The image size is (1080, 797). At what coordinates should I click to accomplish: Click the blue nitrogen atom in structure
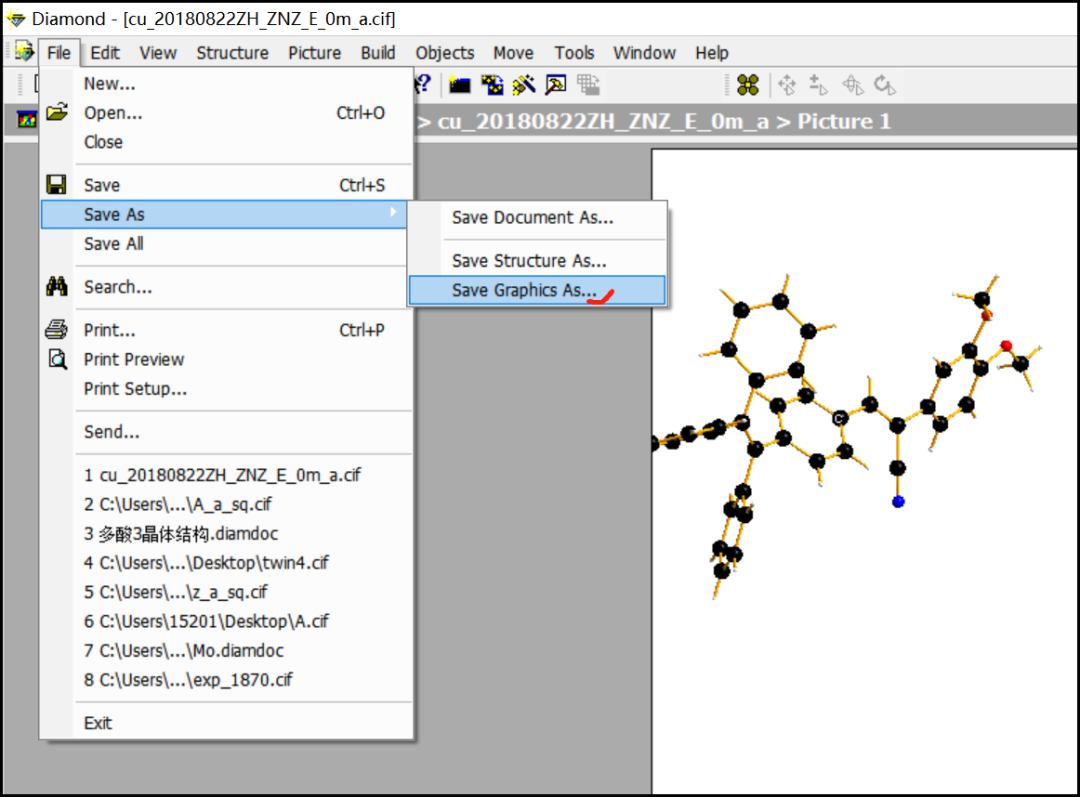(x=898, y=501)
